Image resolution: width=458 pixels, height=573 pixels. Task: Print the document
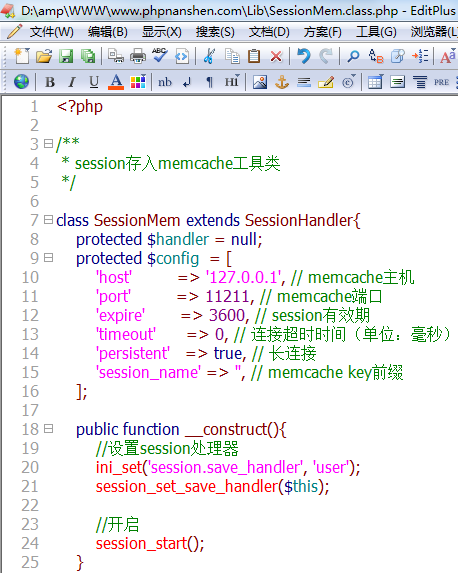point(137,56)
